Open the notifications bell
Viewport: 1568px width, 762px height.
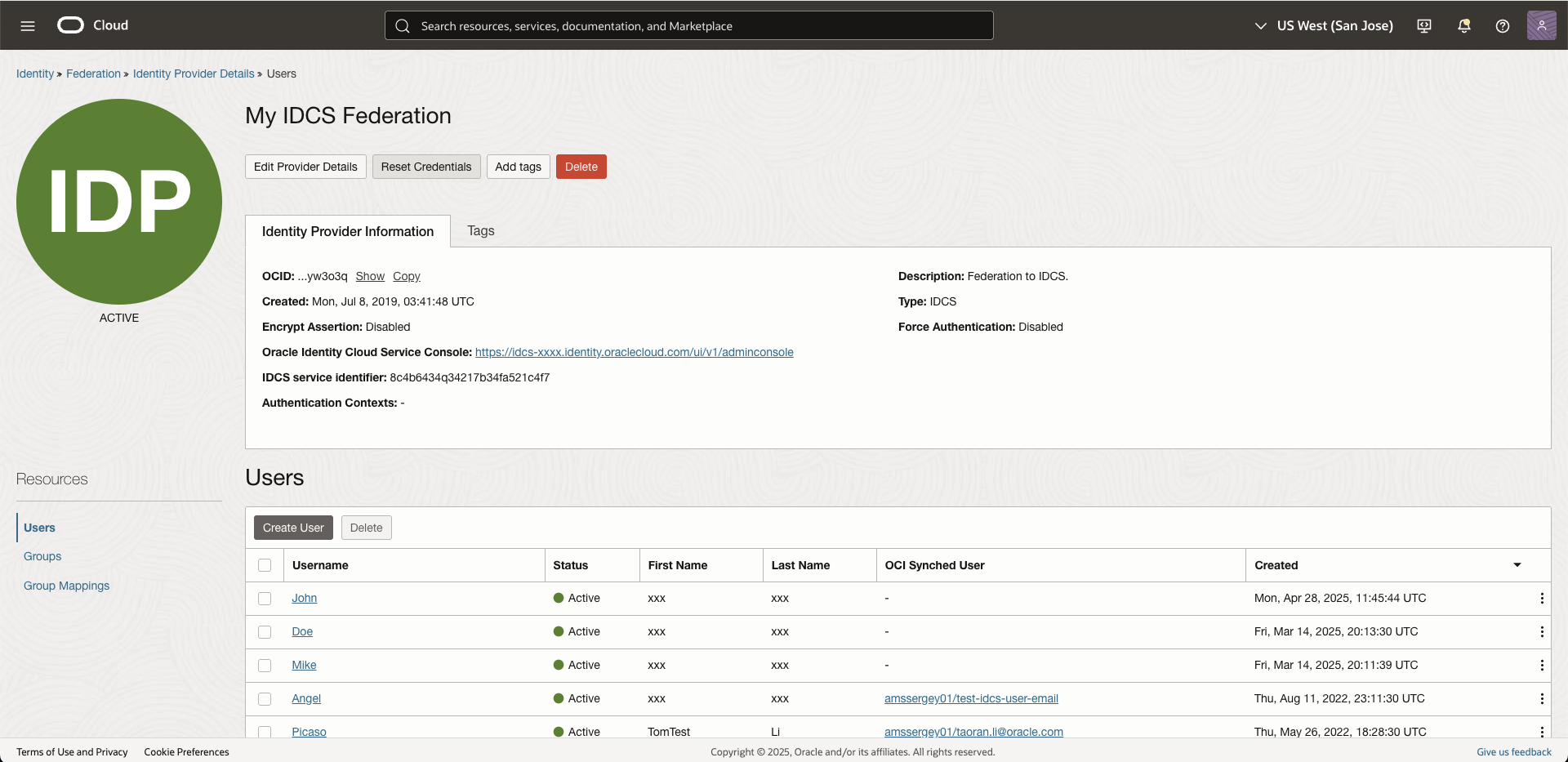(x=1463, y=25)
